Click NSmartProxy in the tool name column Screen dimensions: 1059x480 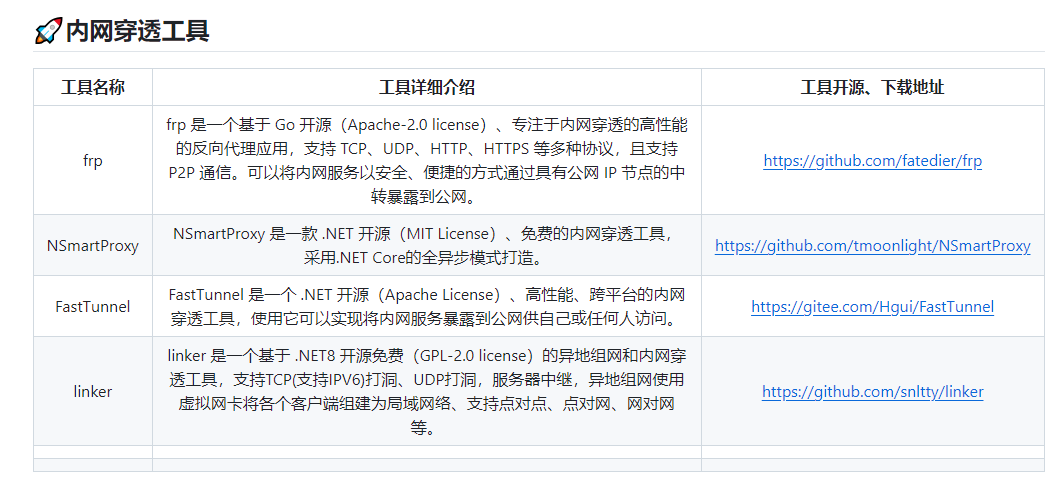93,245
